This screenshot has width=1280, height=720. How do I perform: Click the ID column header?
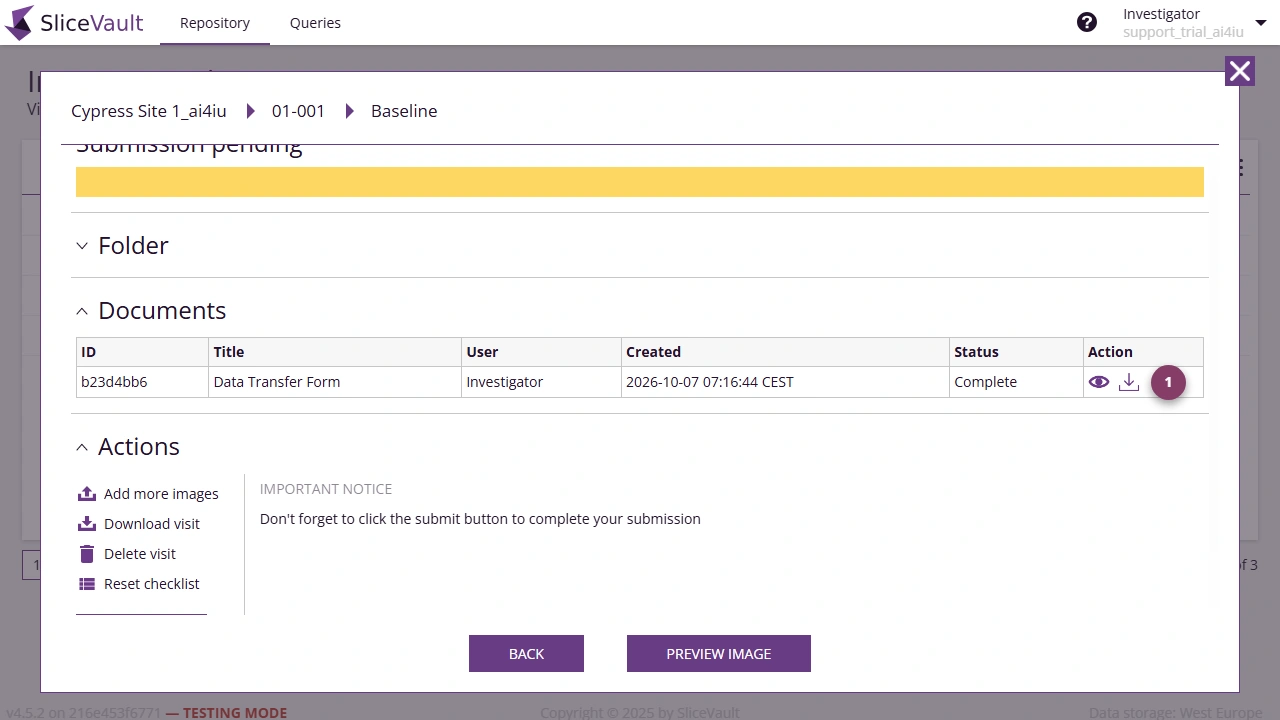(142, 352)
